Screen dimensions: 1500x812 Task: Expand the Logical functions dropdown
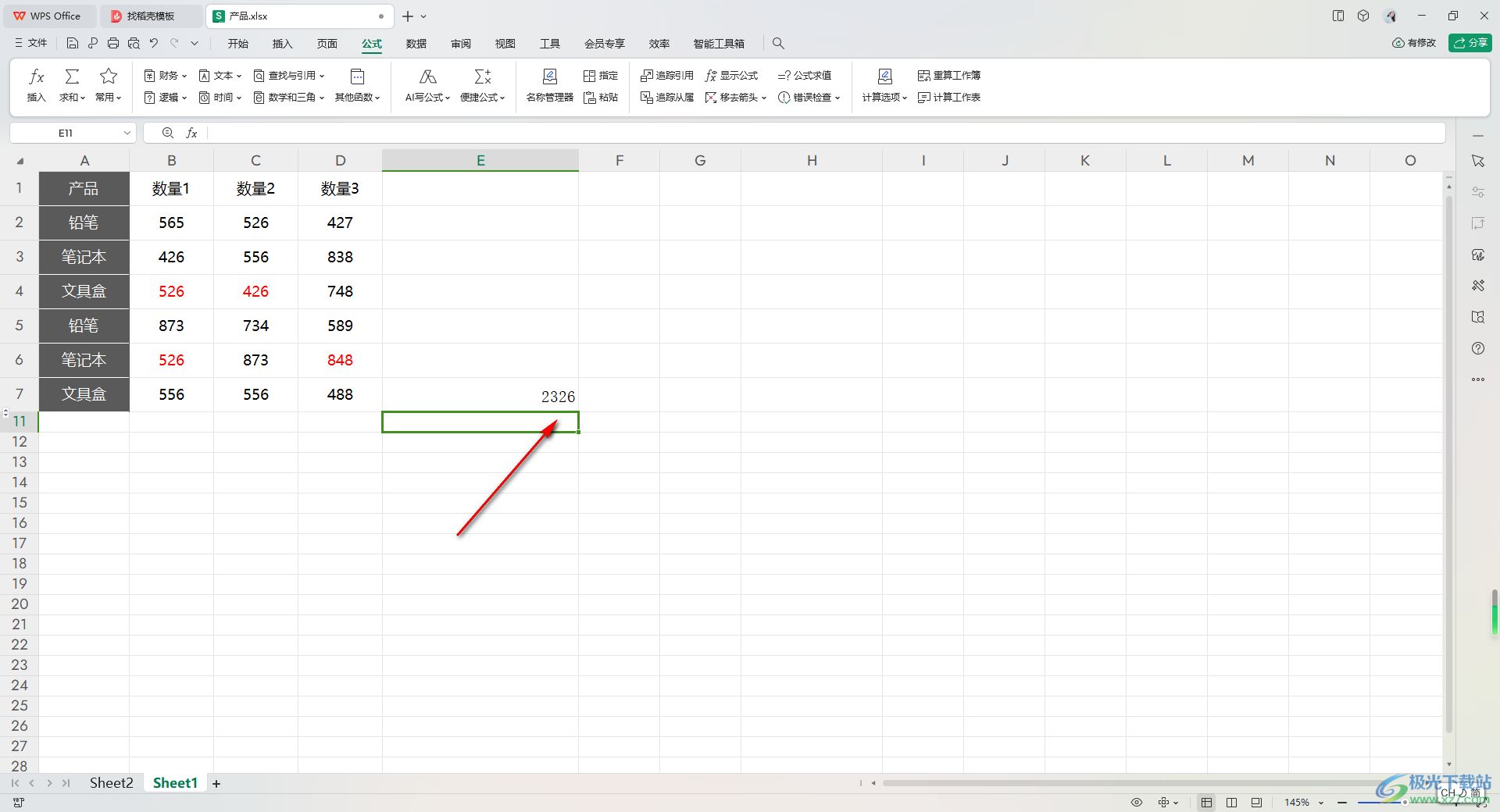(x=166, y=98)
